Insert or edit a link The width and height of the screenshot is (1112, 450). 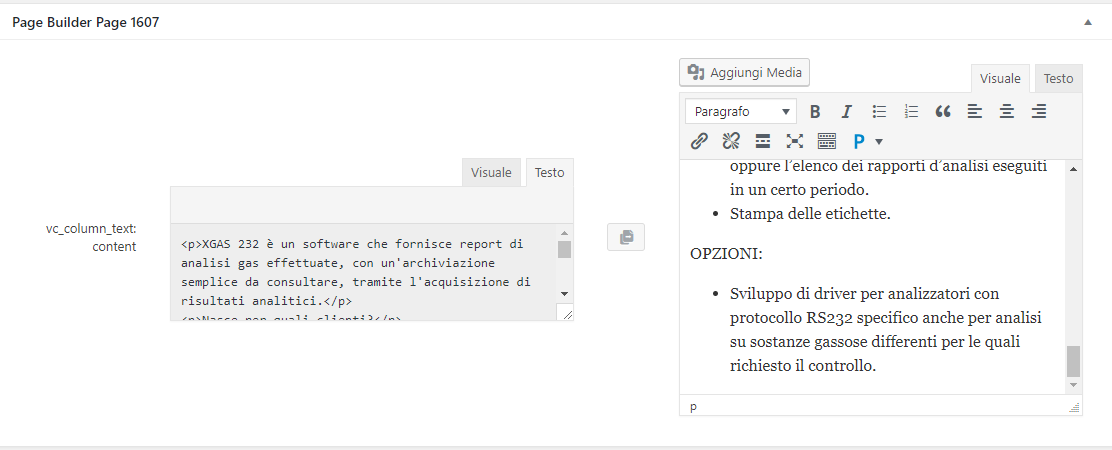[x=700, y=141]
